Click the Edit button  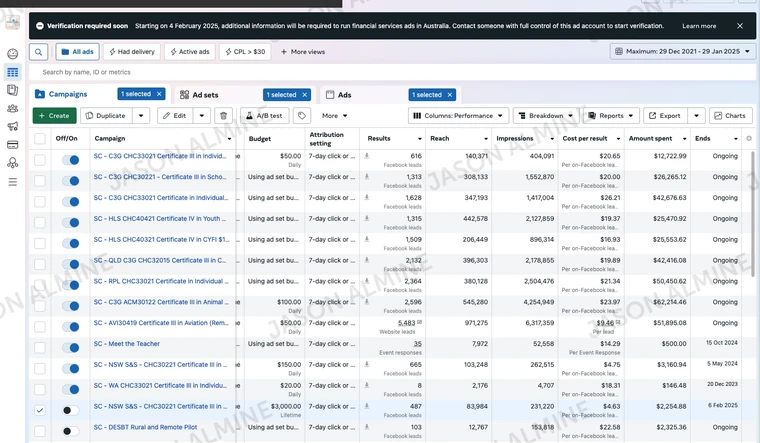[175, 116]
